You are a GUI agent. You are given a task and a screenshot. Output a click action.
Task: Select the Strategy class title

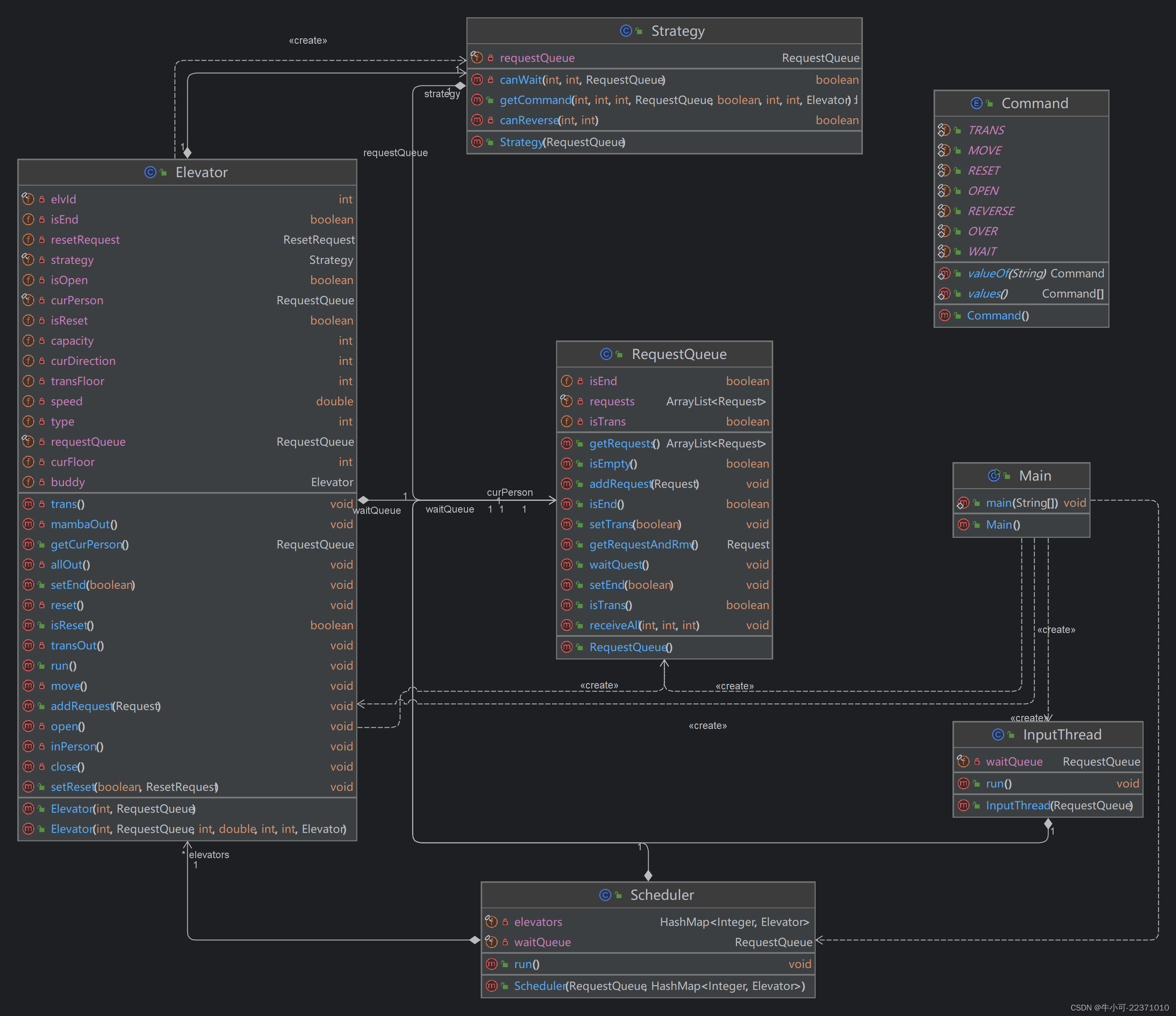(678, 31)
